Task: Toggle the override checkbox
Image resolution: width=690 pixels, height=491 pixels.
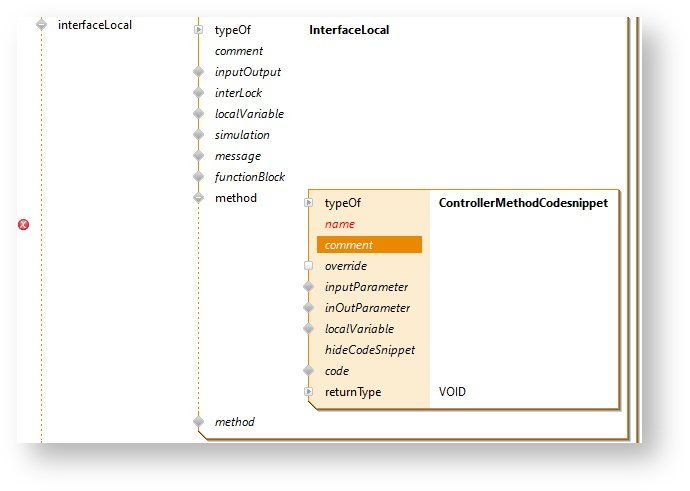Action: [x=309, y=266]
